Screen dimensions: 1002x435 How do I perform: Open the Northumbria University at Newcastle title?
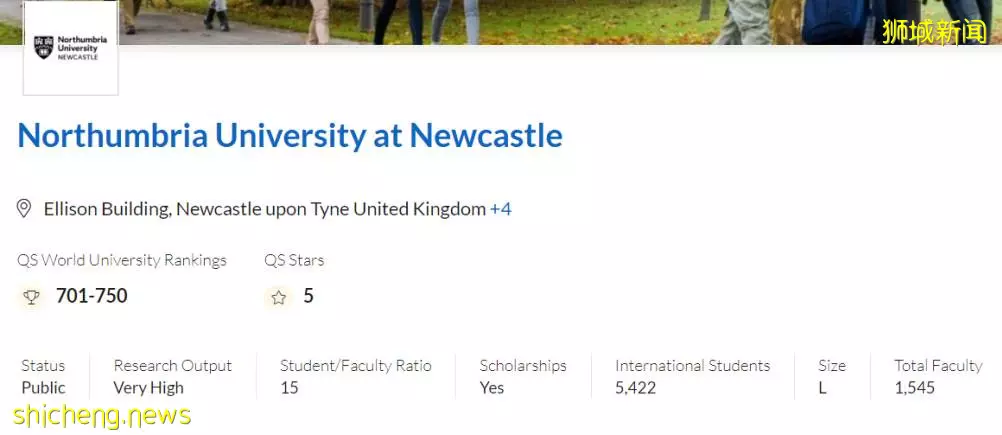(x=289, y=135)
